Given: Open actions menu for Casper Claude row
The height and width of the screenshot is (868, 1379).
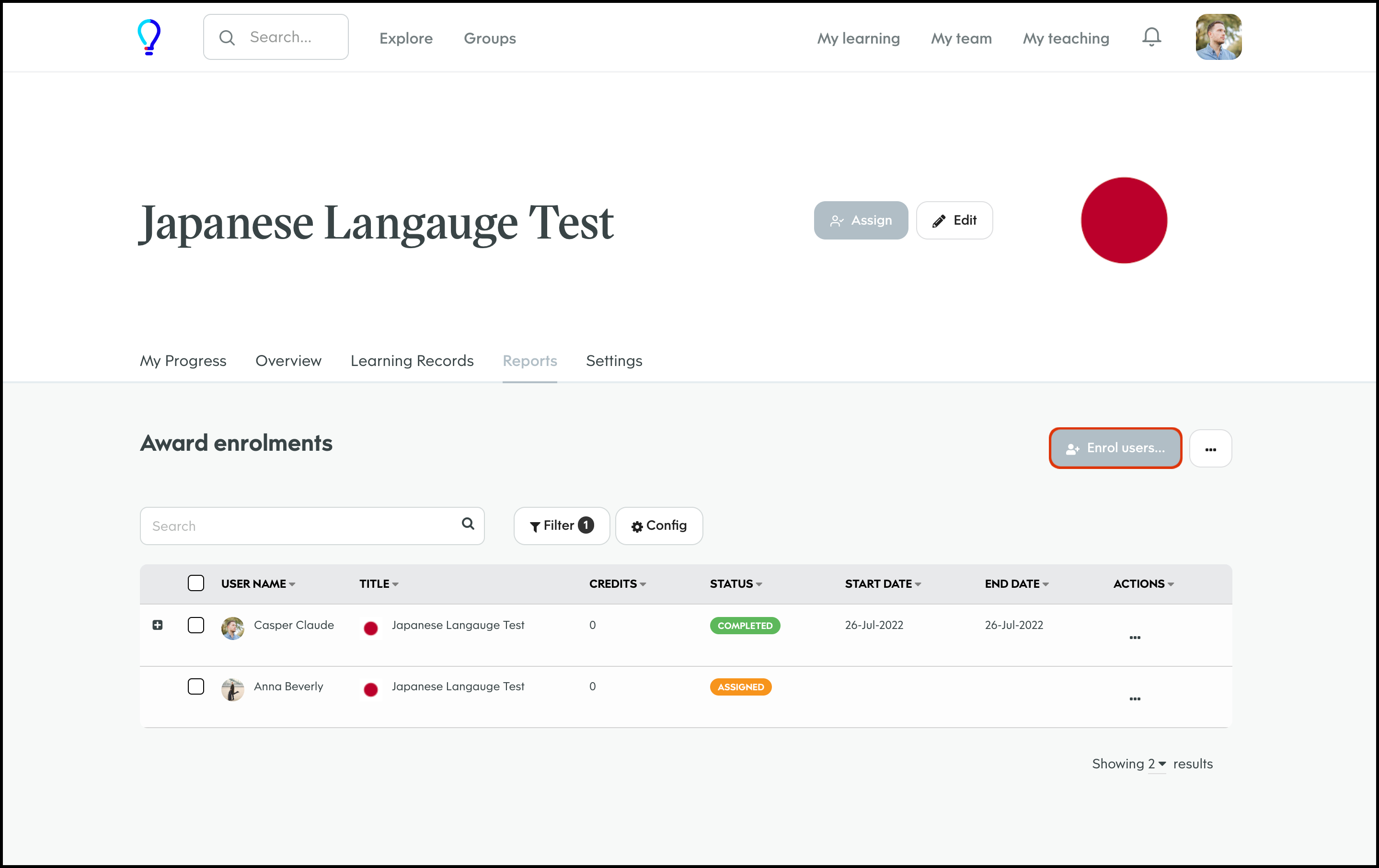Looking at the screenshot, I should pos(1135,637).
